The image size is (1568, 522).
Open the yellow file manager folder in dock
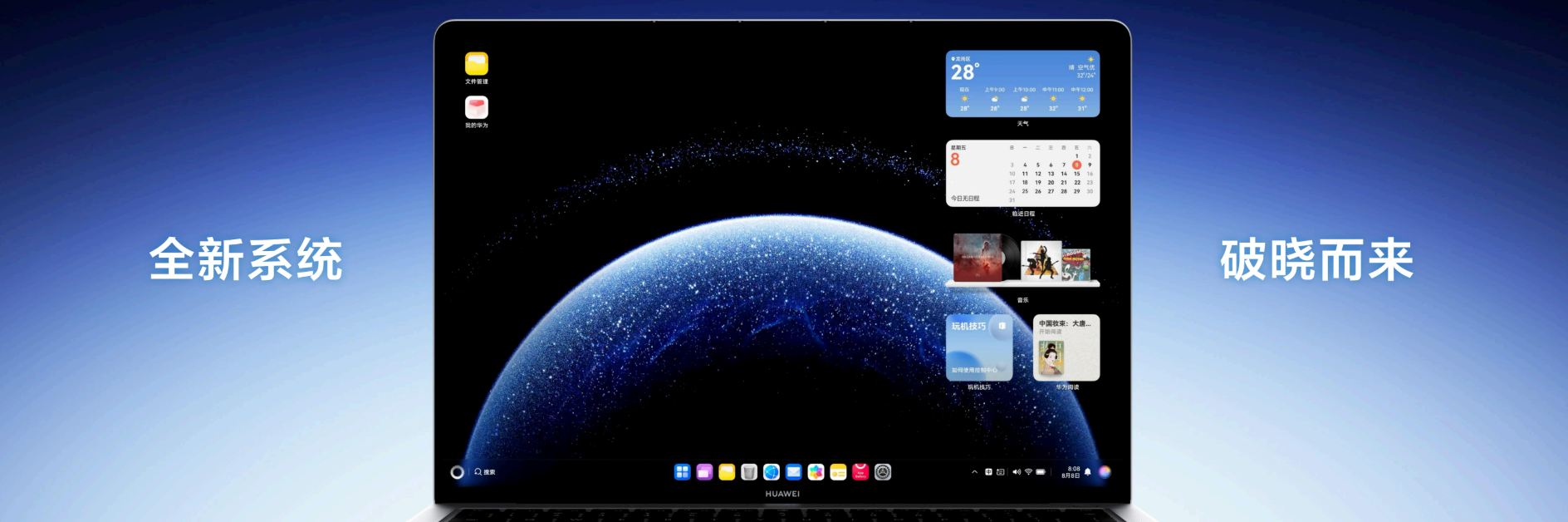click(x=727, y=472)
